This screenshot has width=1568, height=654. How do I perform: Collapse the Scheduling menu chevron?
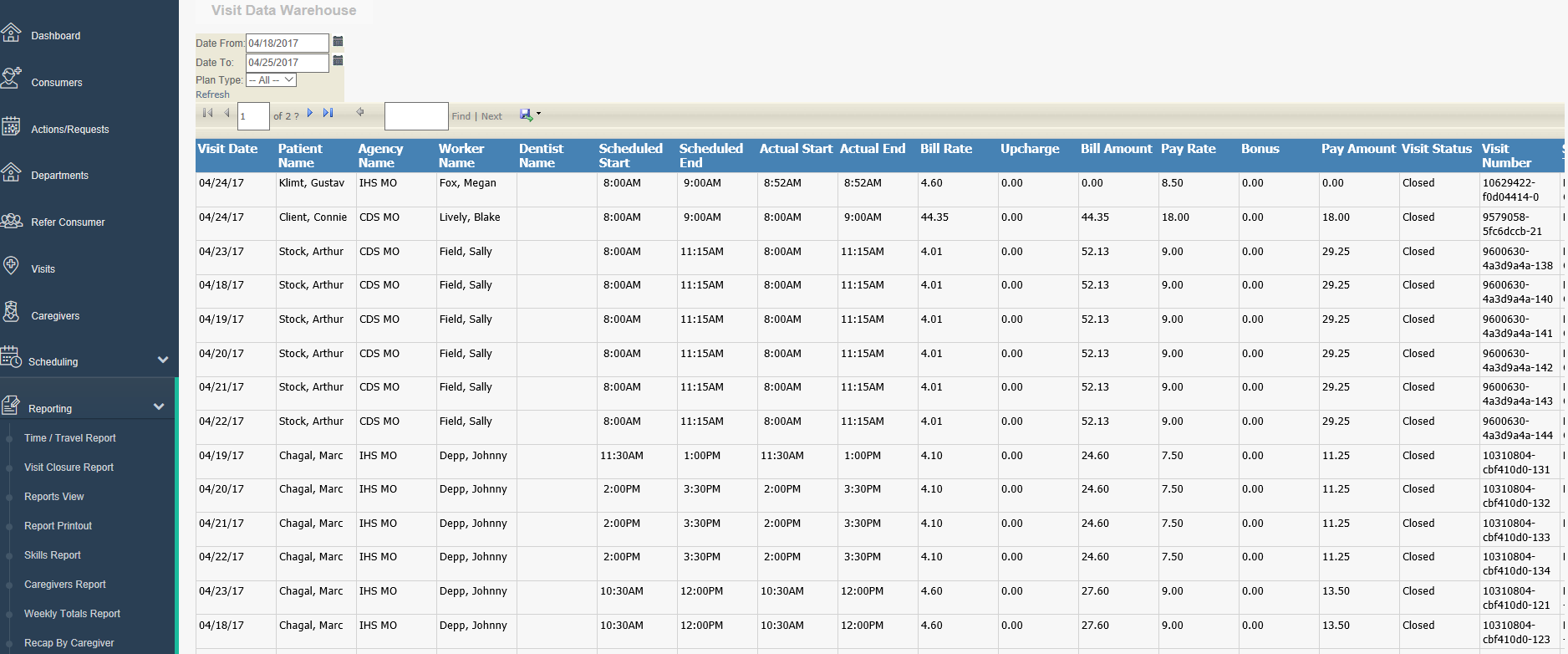pyautogui.click(x=163, y=360)
